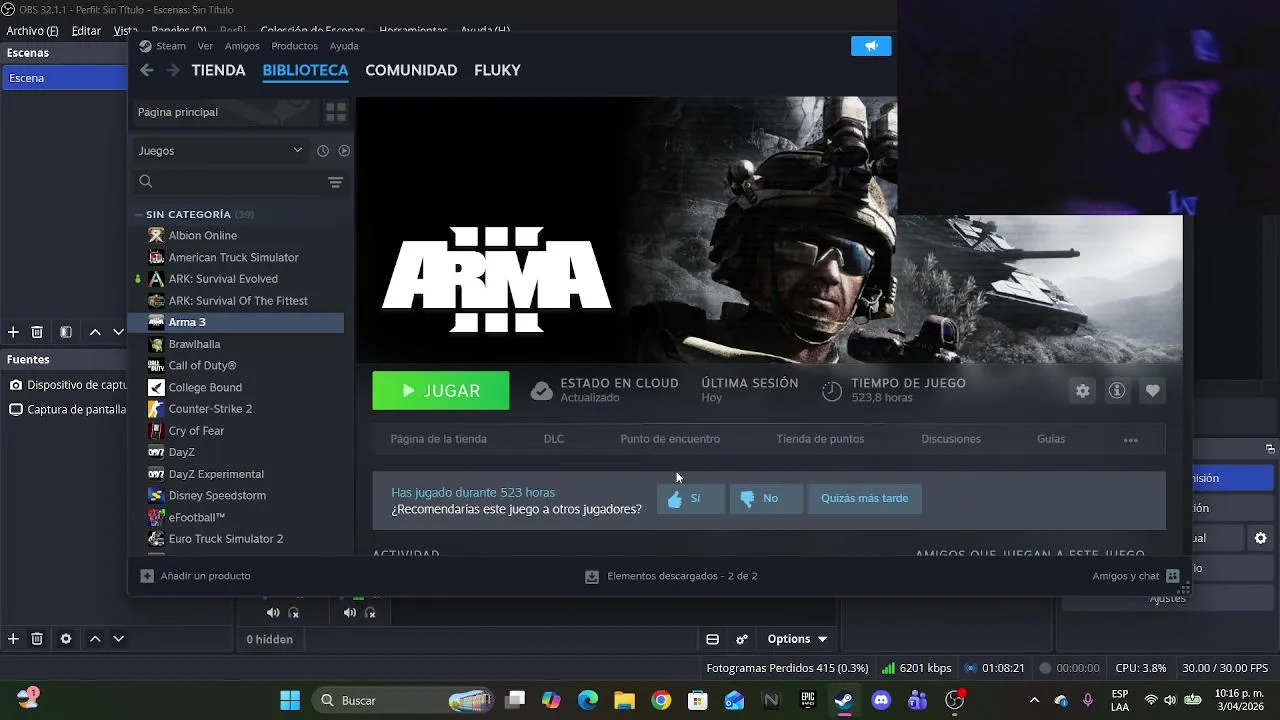The height and width of the screenshot is (720, 1280).
Task: Open Arma 3 manage gear settings
Action: [1082, 391]
